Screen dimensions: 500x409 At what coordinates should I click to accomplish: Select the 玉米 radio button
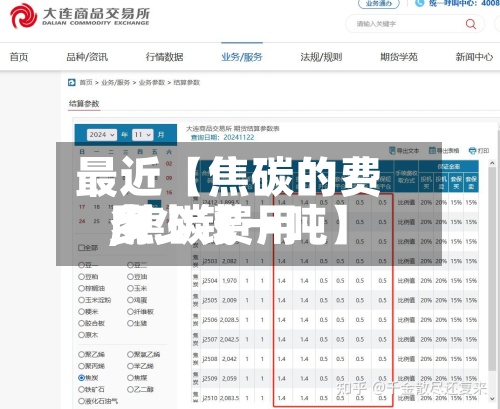coord(130,288)
